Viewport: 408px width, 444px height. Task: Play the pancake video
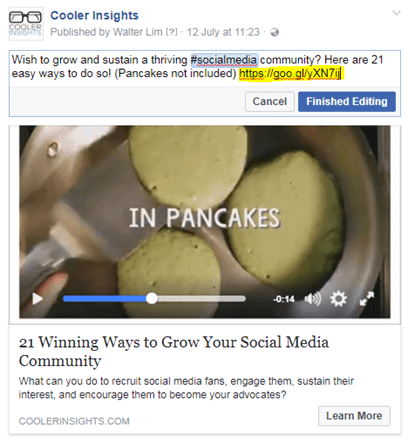click(37, 299)
